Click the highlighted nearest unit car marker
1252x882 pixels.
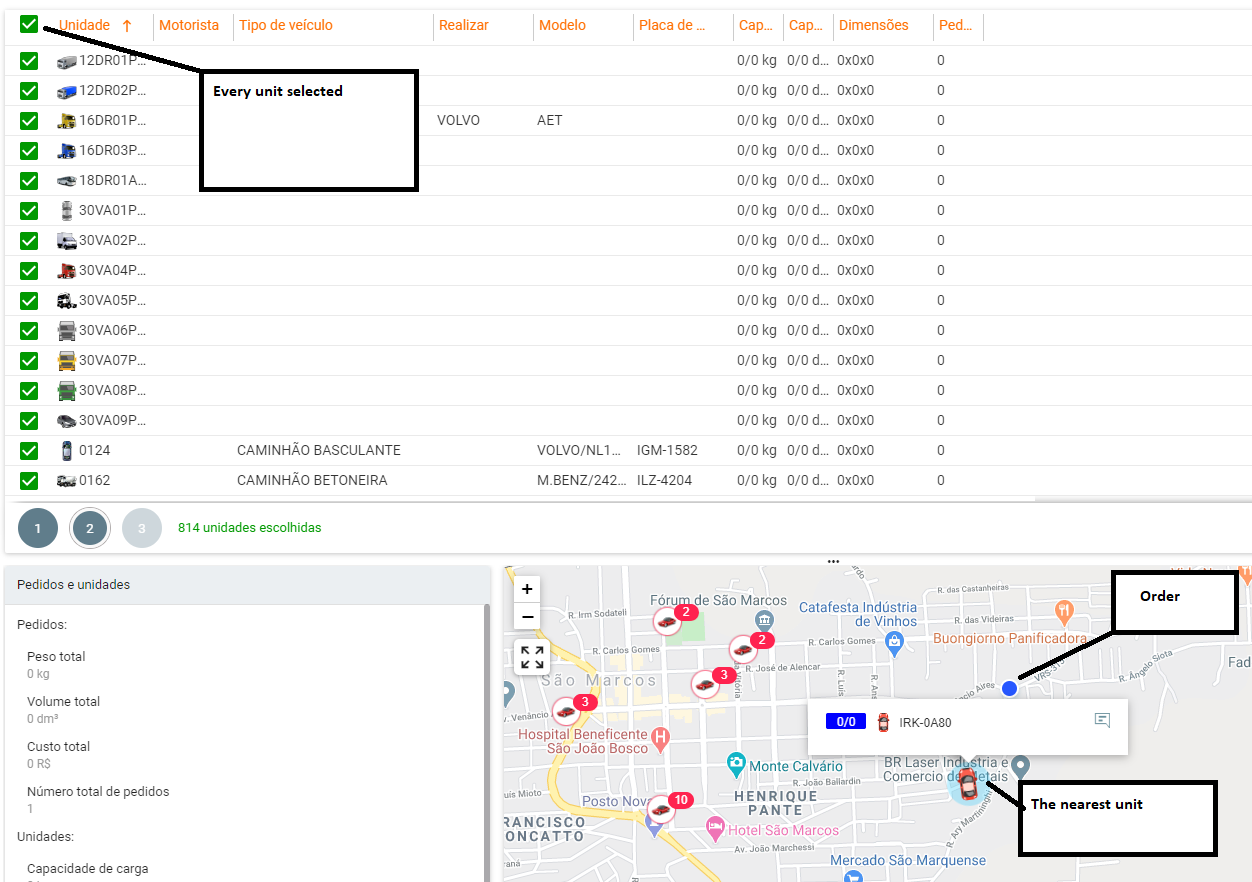click(967, 784)
